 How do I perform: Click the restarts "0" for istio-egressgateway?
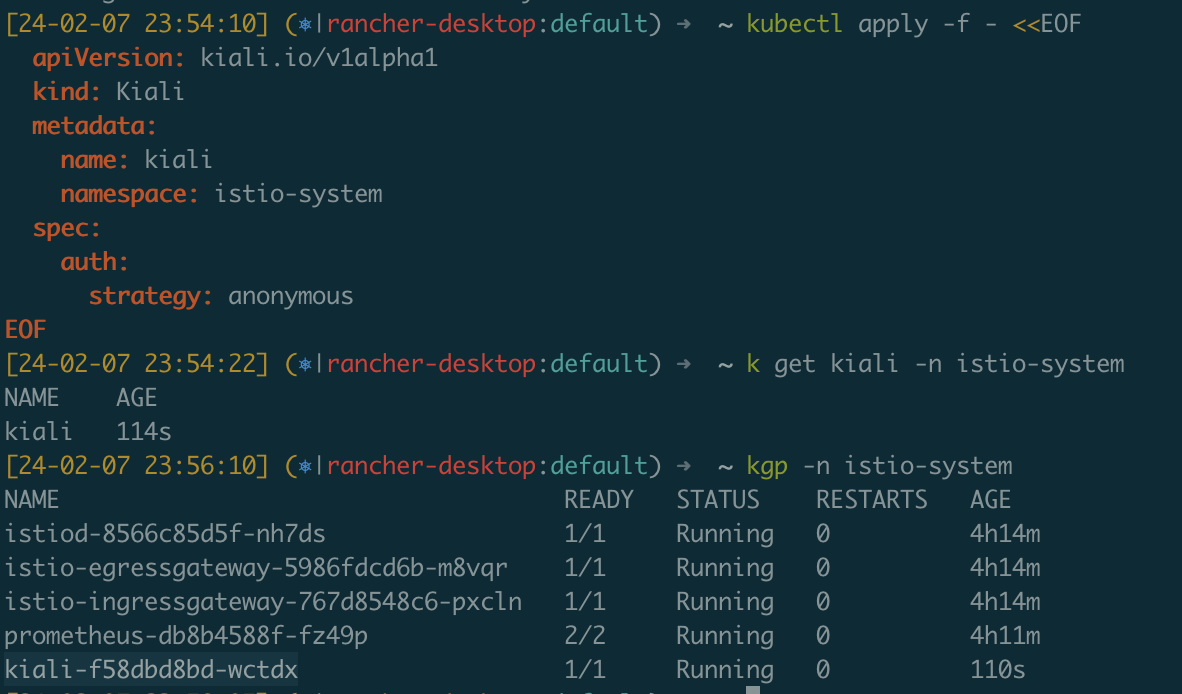(823, 568)
